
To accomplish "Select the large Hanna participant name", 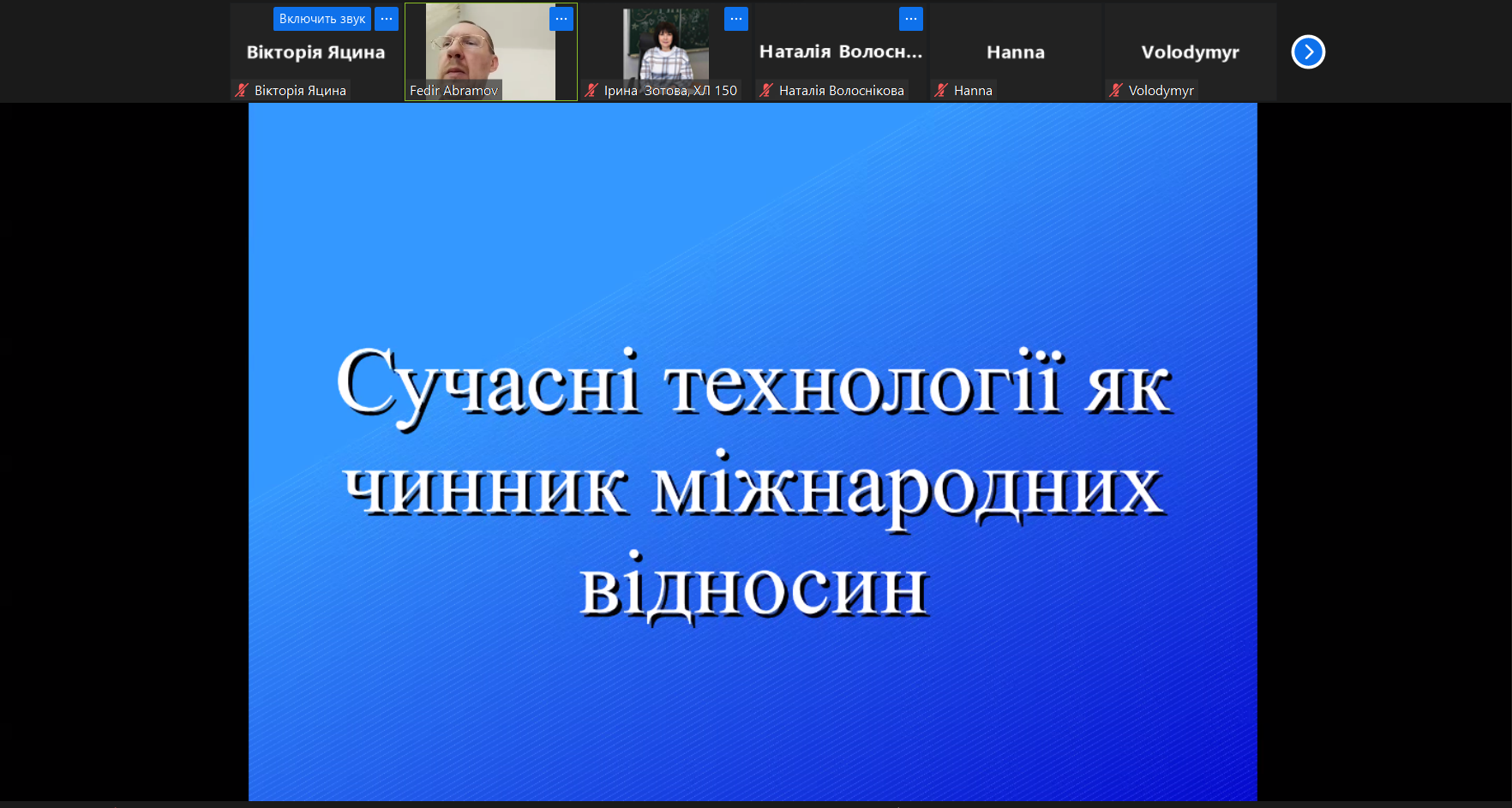I will click(1016, 52).
